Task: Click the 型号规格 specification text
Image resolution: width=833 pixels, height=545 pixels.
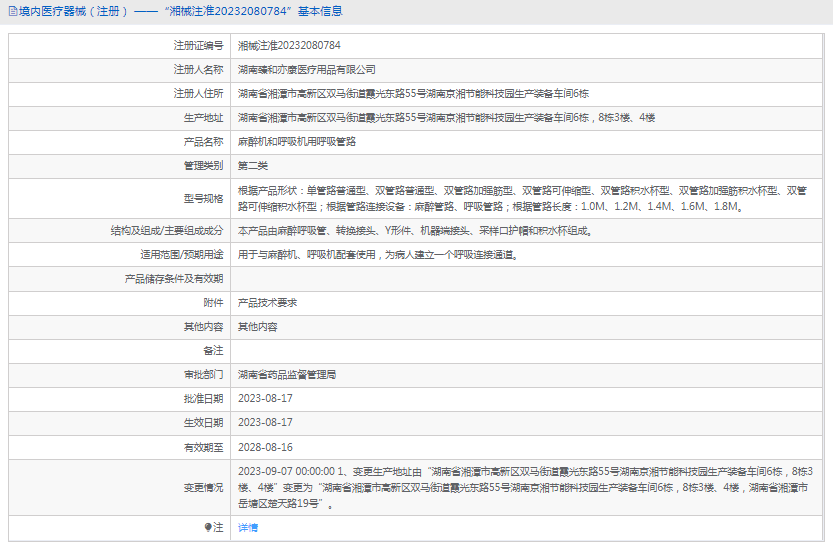Action: [522, 198]
